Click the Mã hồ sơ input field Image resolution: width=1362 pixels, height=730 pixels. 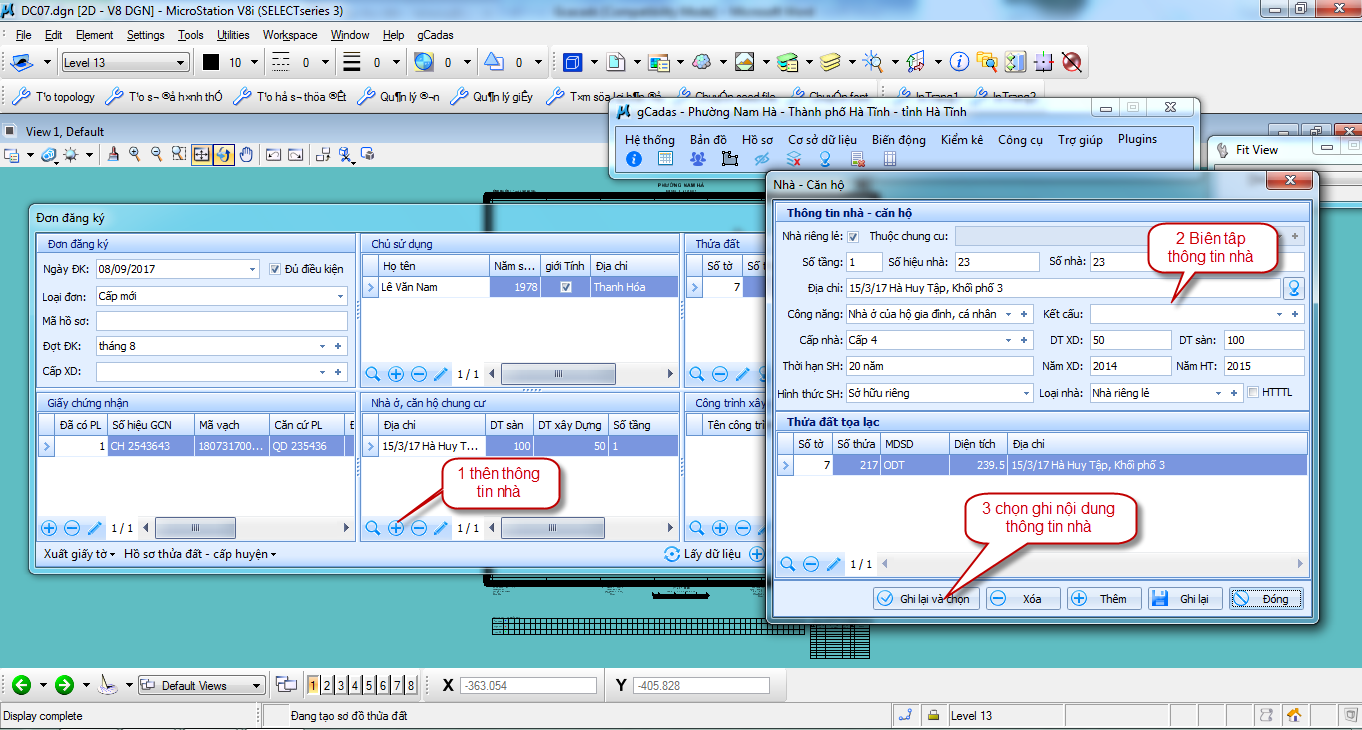222,321
